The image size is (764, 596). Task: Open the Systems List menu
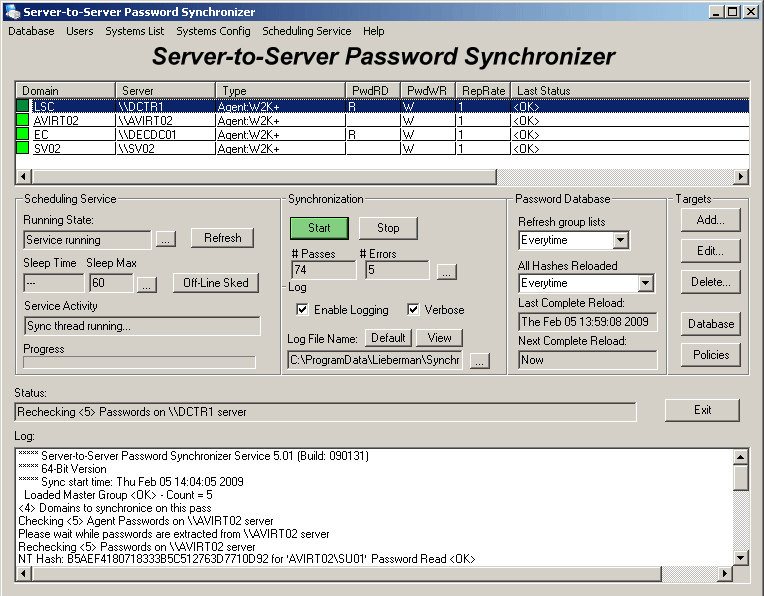(134, 31)
